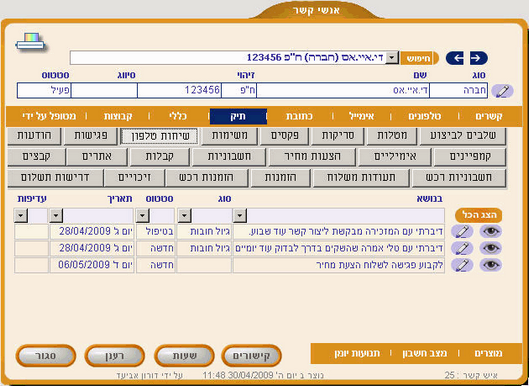
Task: Open the בנושא filter dropdown
Action: pos(240,215)
